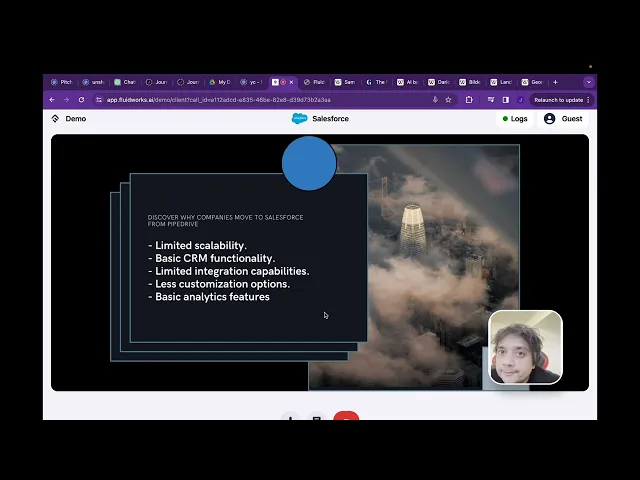This screenshot has height=480, width=640.
Task: Switch to the My D Drive tab
Action: (220, 82)
